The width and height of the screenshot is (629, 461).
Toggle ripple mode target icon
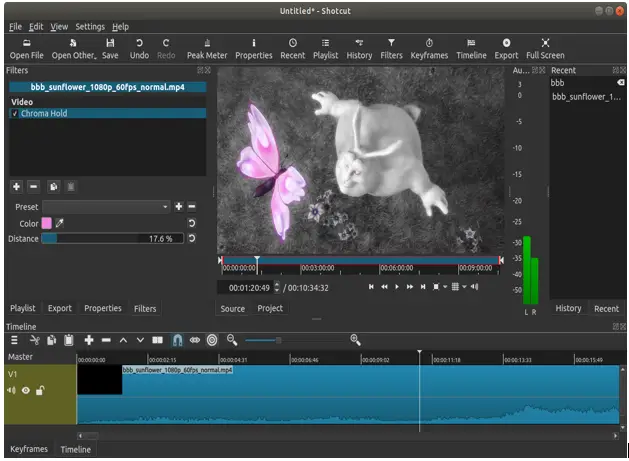212,340
